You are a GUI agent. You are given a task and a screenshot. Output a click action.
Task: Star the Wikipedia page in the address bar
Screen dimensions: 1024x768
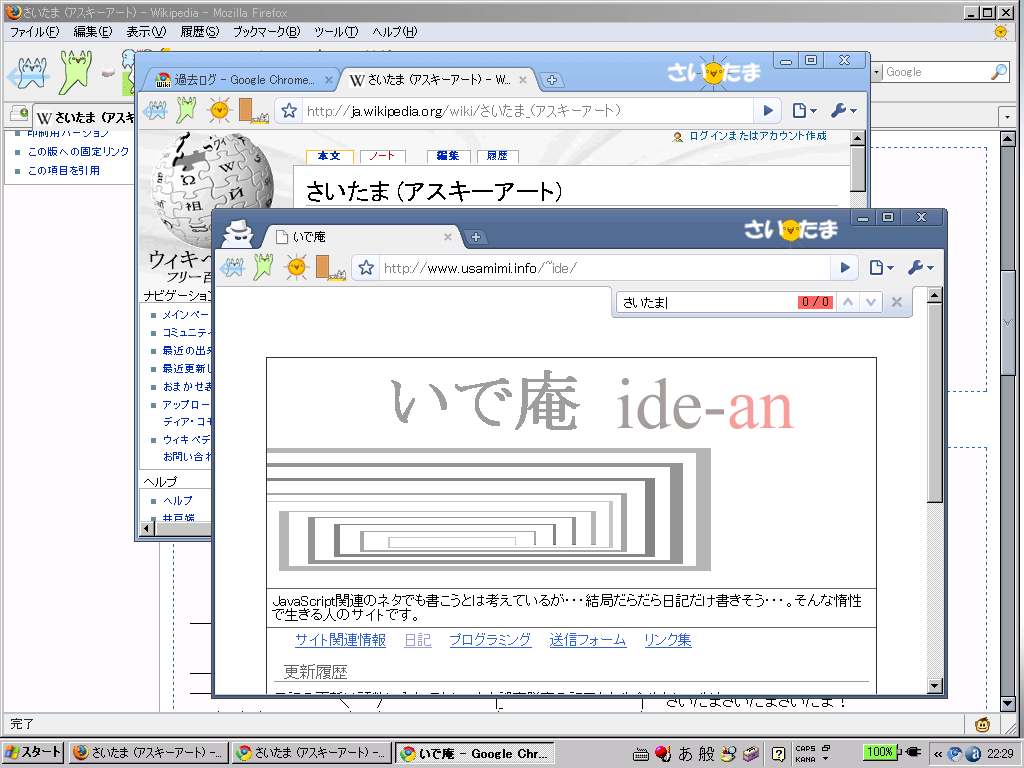tap(289, 111)
